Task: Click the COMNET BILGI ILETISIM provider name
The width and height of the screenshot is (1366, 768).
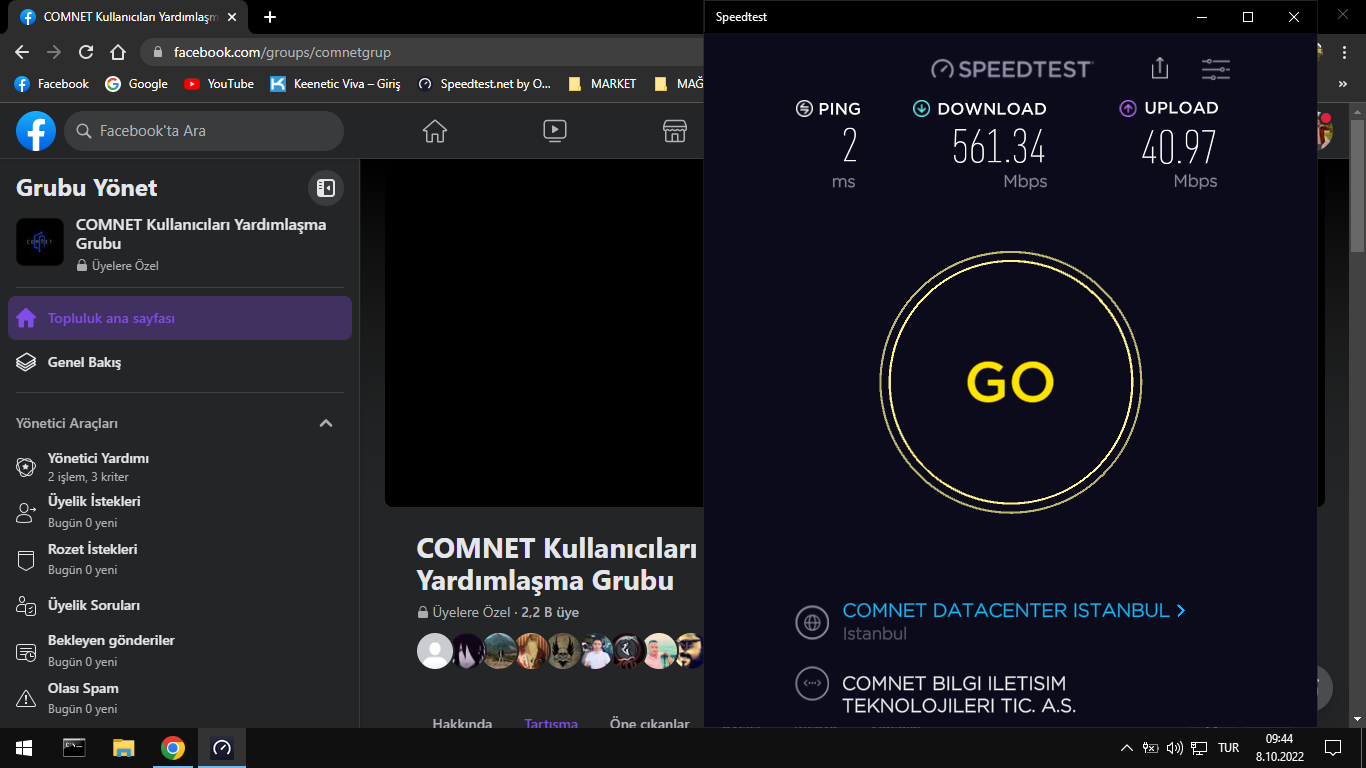Action: coord(959,694)
